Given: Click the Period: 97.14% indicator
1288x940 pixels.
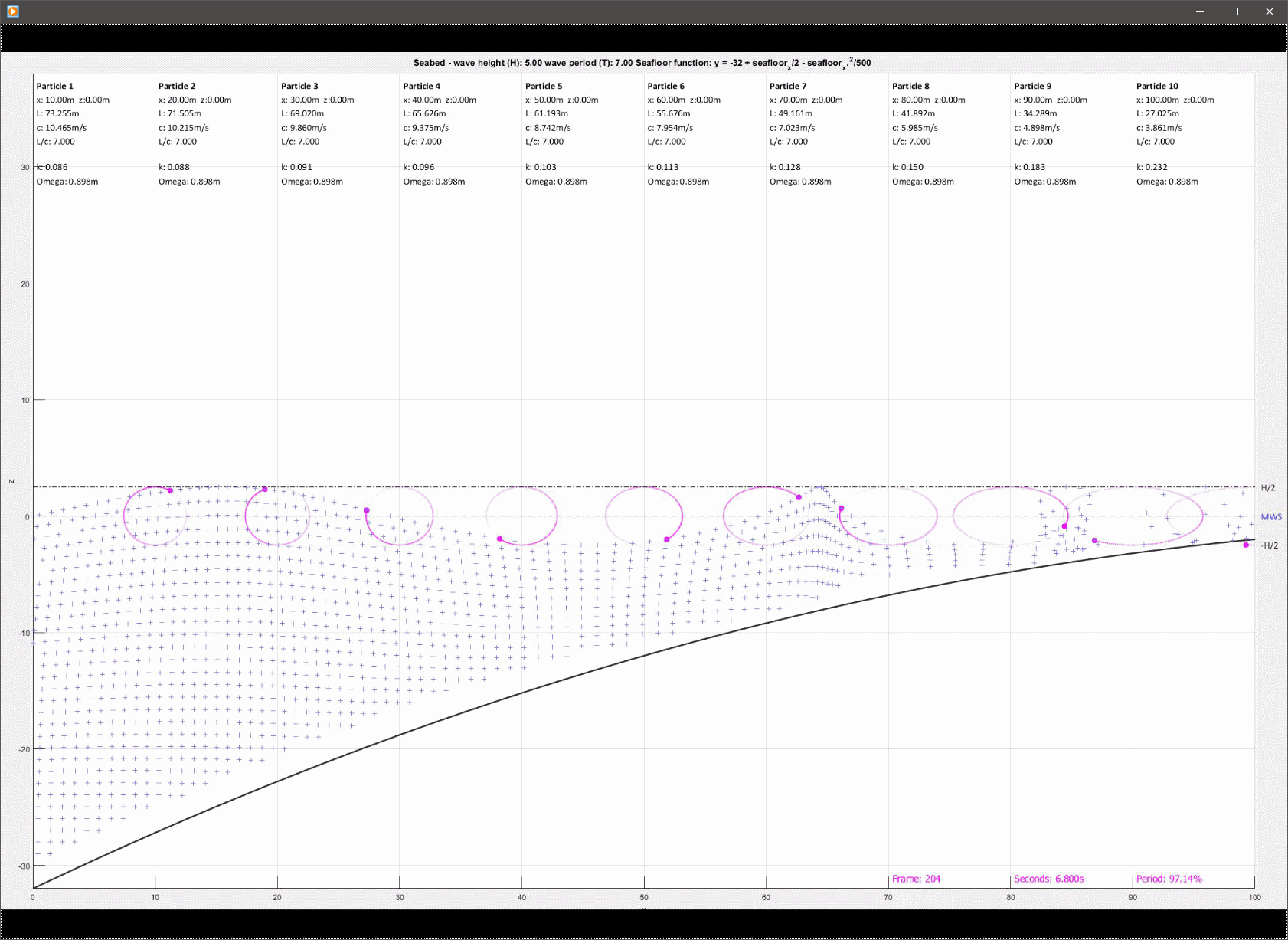Looking at the screenshot, I should (x=1169, y=879).
